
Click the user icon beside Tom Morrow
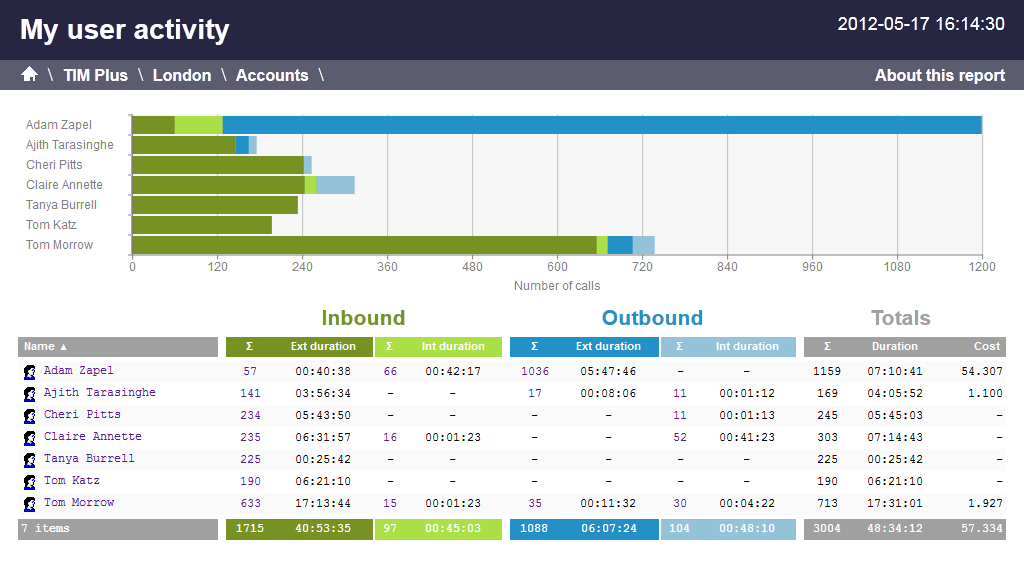pos(30,503)
